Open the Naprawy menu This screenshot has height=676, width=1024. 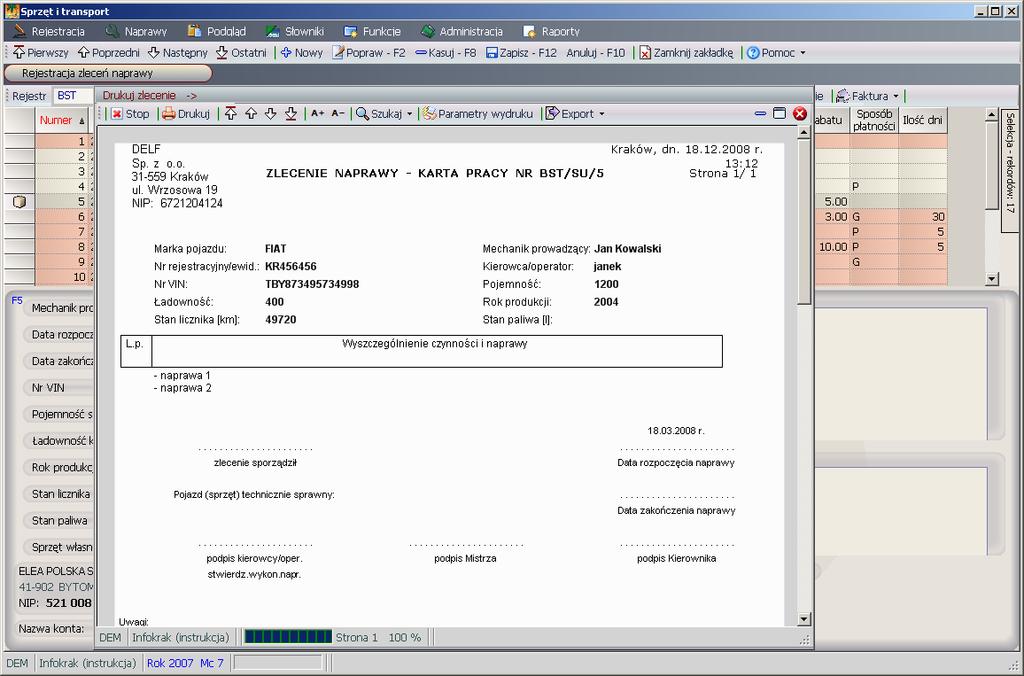coord(137,31)
